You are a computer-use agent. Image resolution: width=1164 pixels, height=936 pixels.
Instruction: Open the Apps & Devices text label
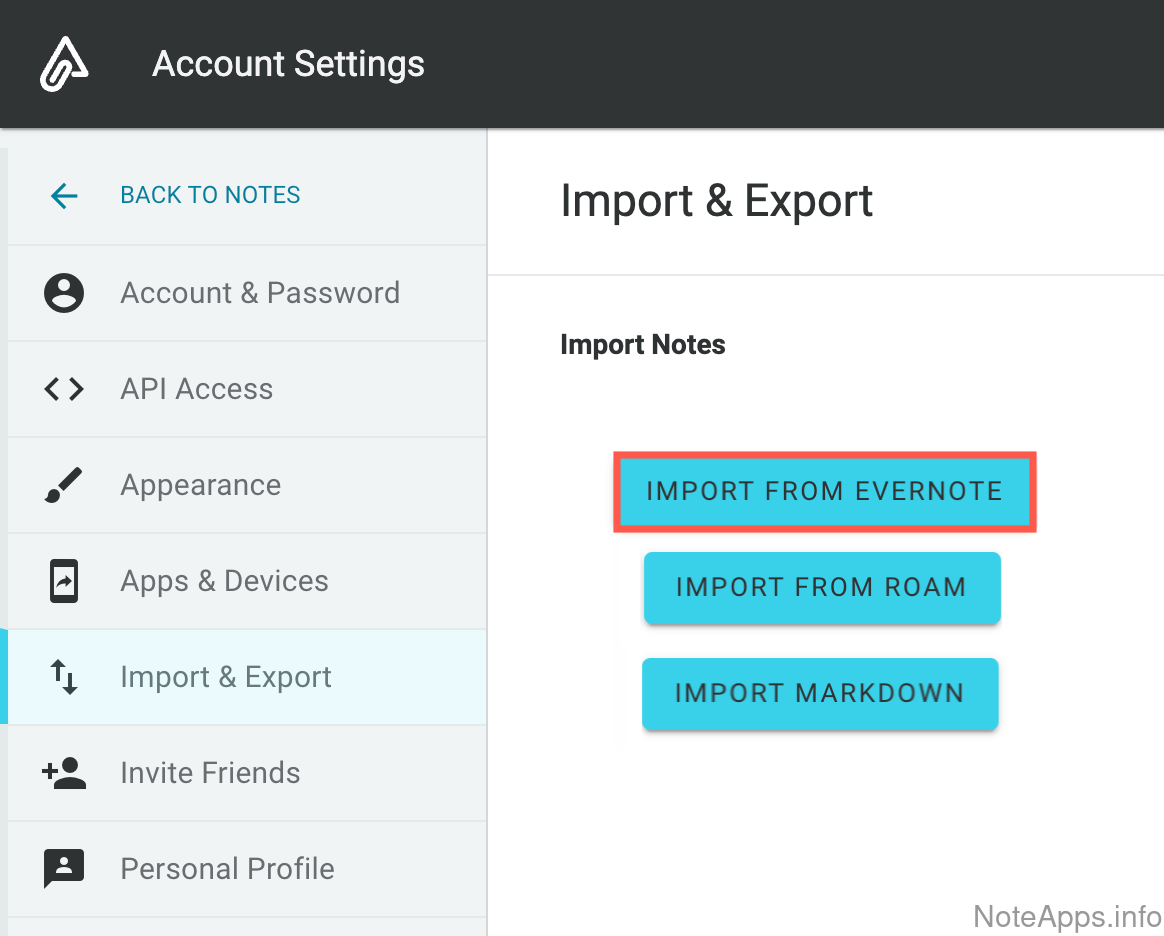pyautogui.click(x=225, y=581)
